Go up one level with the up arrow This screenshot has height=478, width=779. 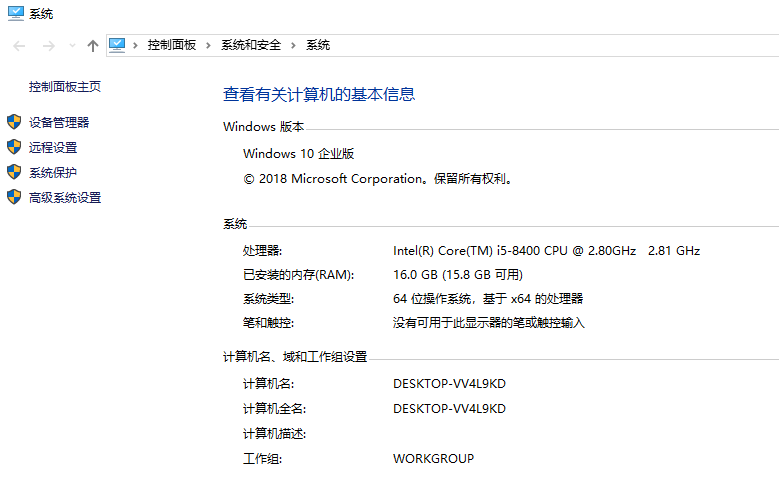tap(92, 46)
